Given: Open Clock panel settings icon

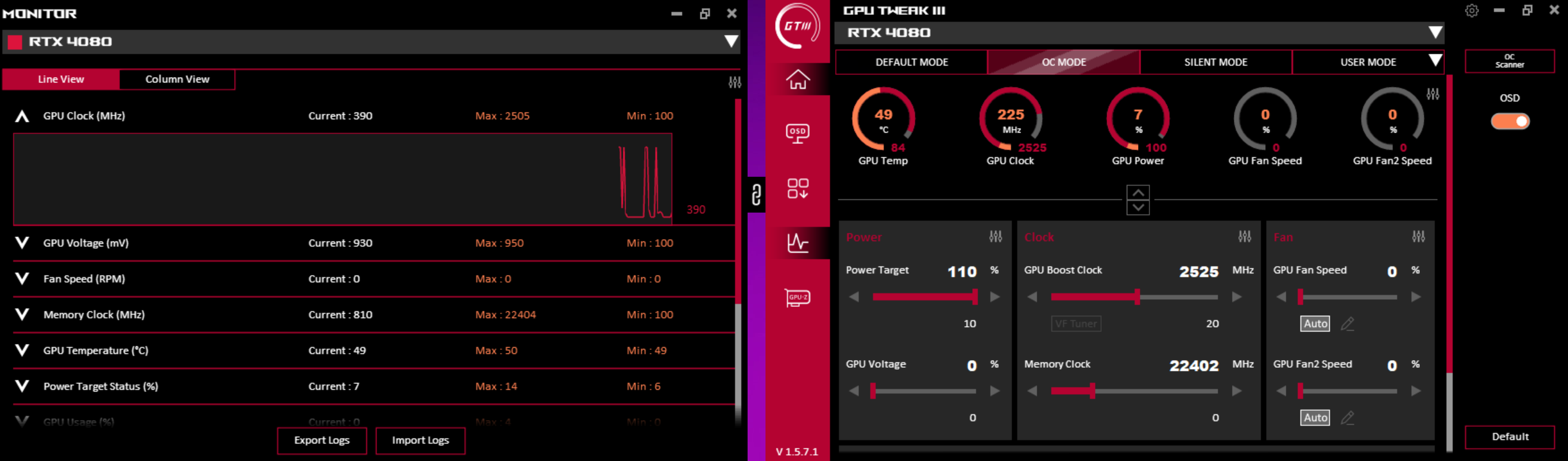Looking at the screenshot, I should 1245,236.
